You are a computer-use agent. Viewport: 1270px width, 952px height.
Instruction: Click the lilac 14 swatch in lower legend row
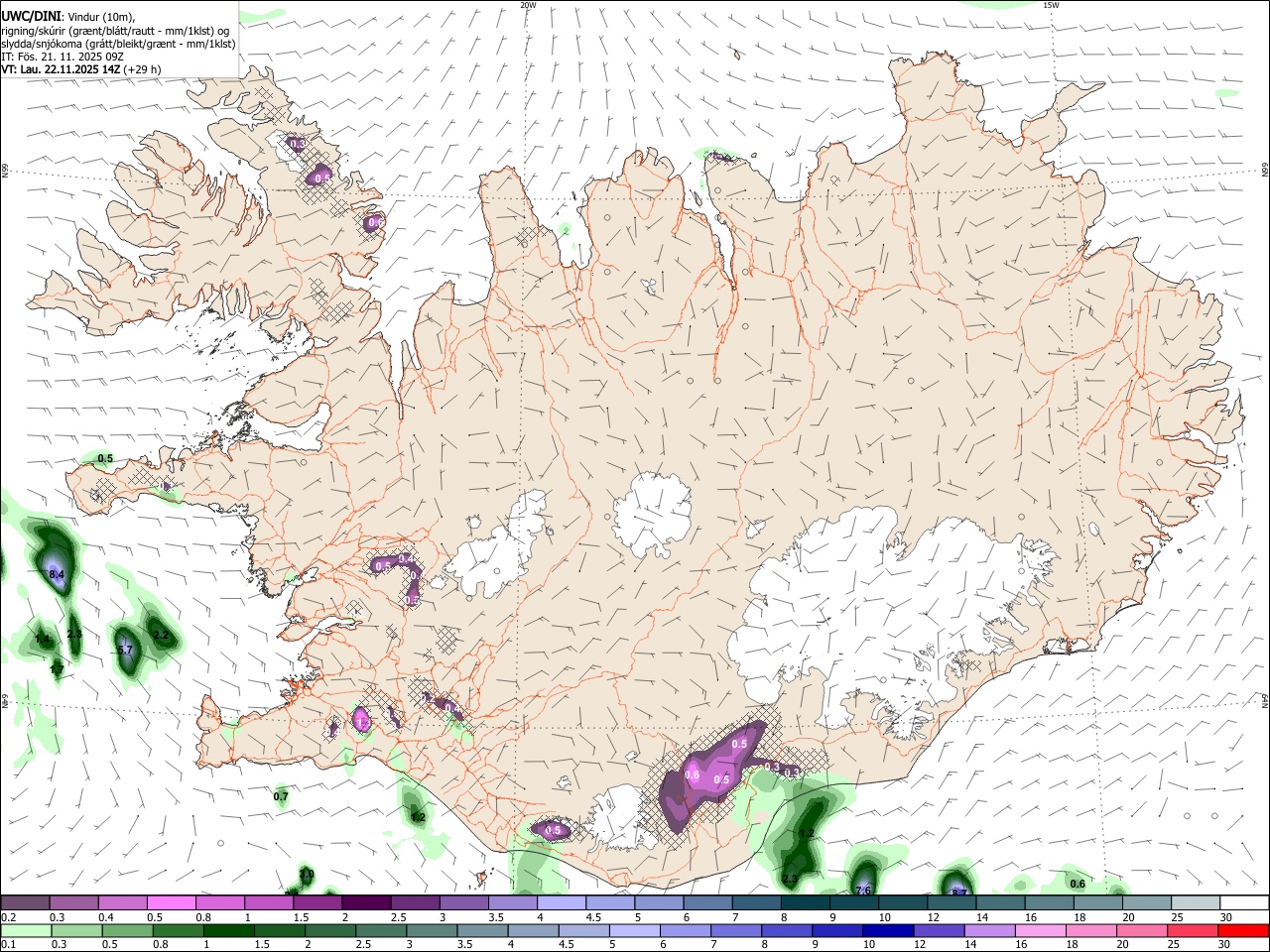point(988,930)
